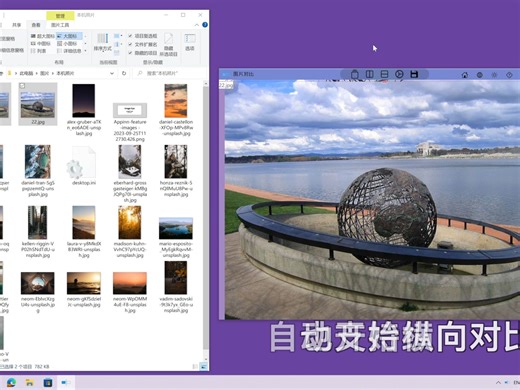Select the desktop.ini file
This screenshot has height=390, width=520.
(84, 166)
